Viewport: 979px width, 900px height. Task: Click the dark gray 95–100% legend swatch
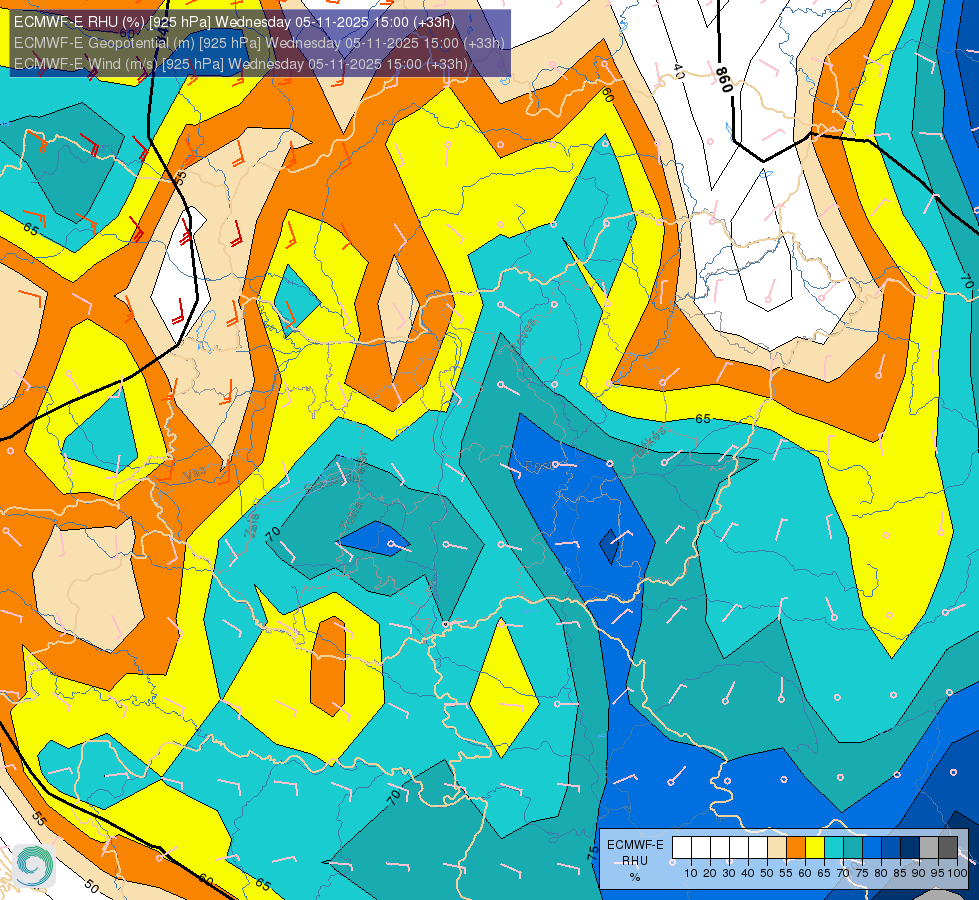pos(948,848)
